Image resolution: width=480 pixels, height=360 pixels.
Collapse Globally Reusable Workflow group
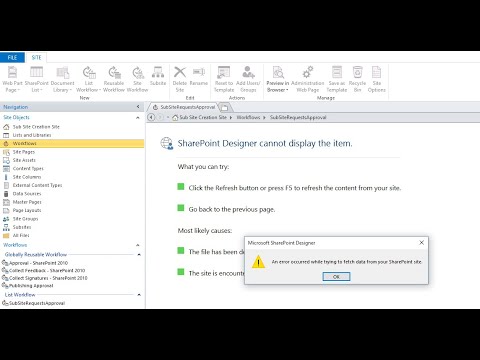tap(139, 255)
